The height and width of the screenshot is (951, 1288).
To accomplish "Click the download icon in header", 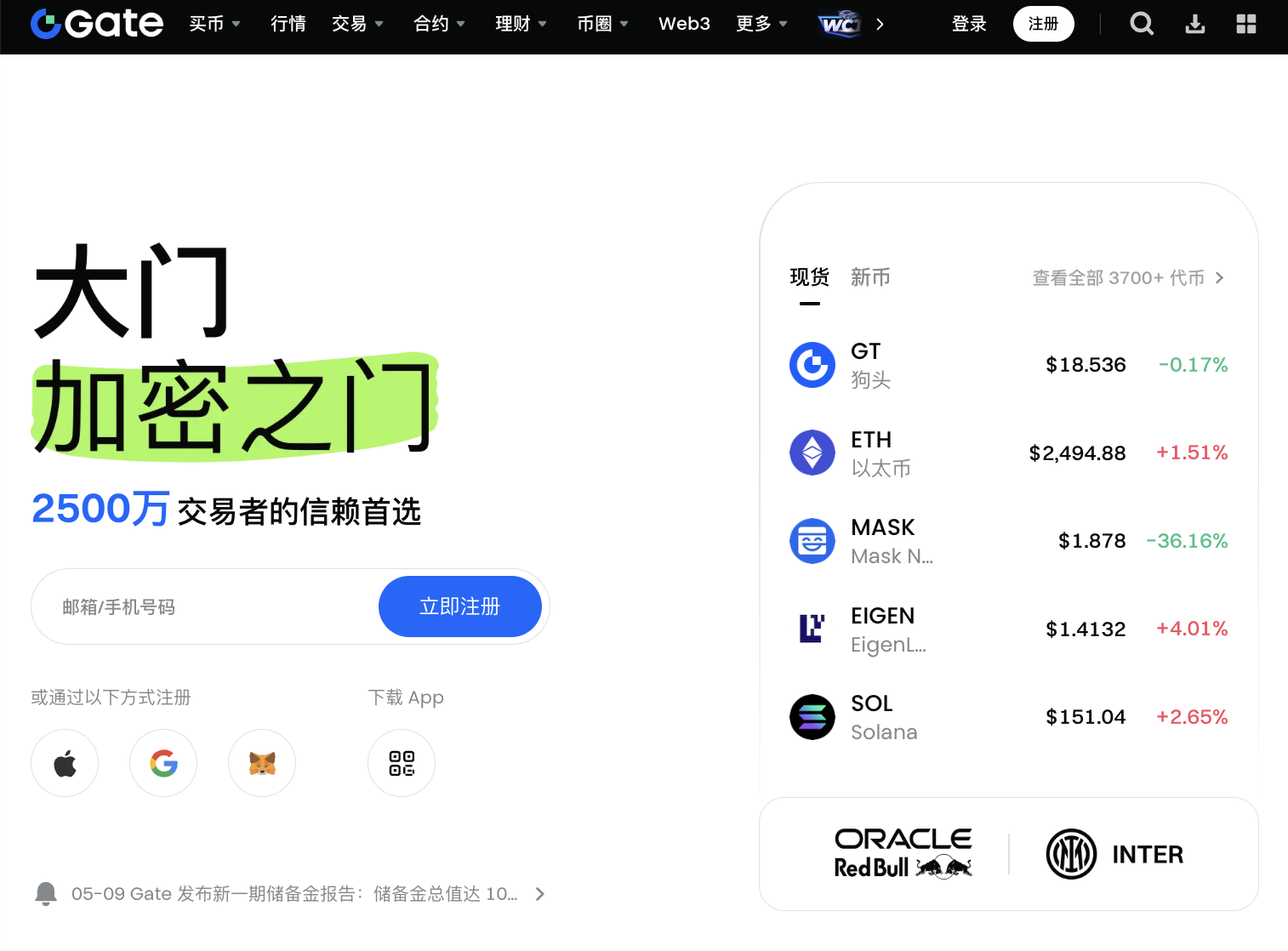I will (x=1195, y=24).
